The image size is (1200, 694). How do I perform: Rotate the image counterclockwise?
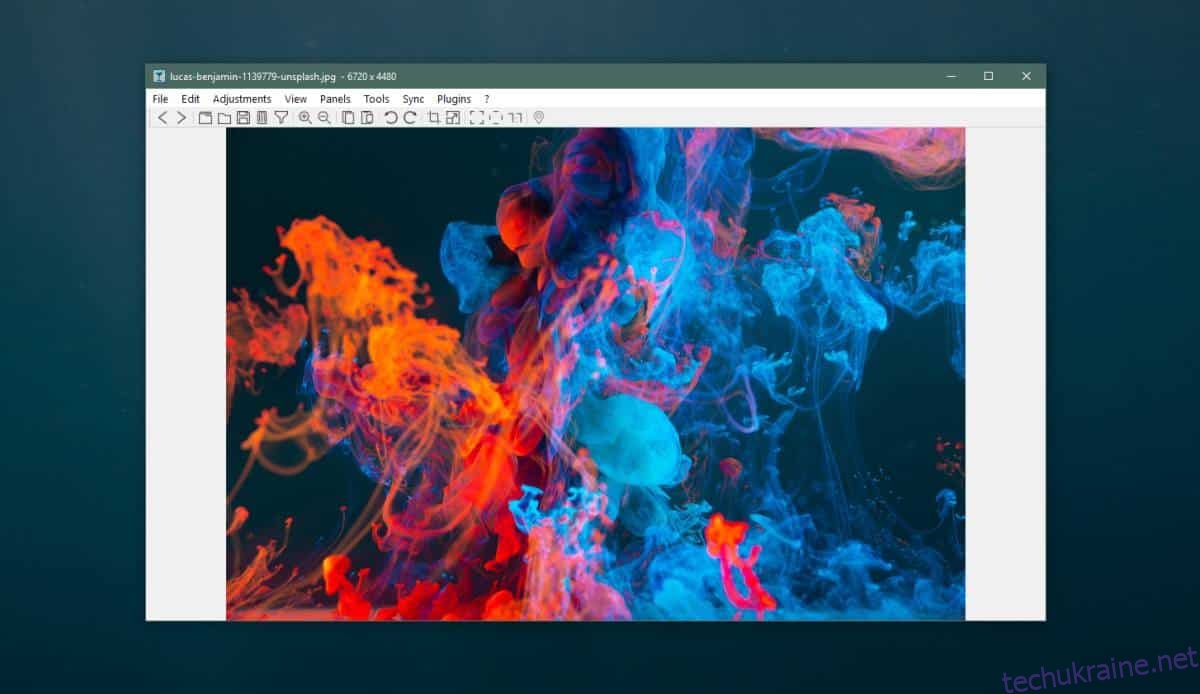[391, 118]
